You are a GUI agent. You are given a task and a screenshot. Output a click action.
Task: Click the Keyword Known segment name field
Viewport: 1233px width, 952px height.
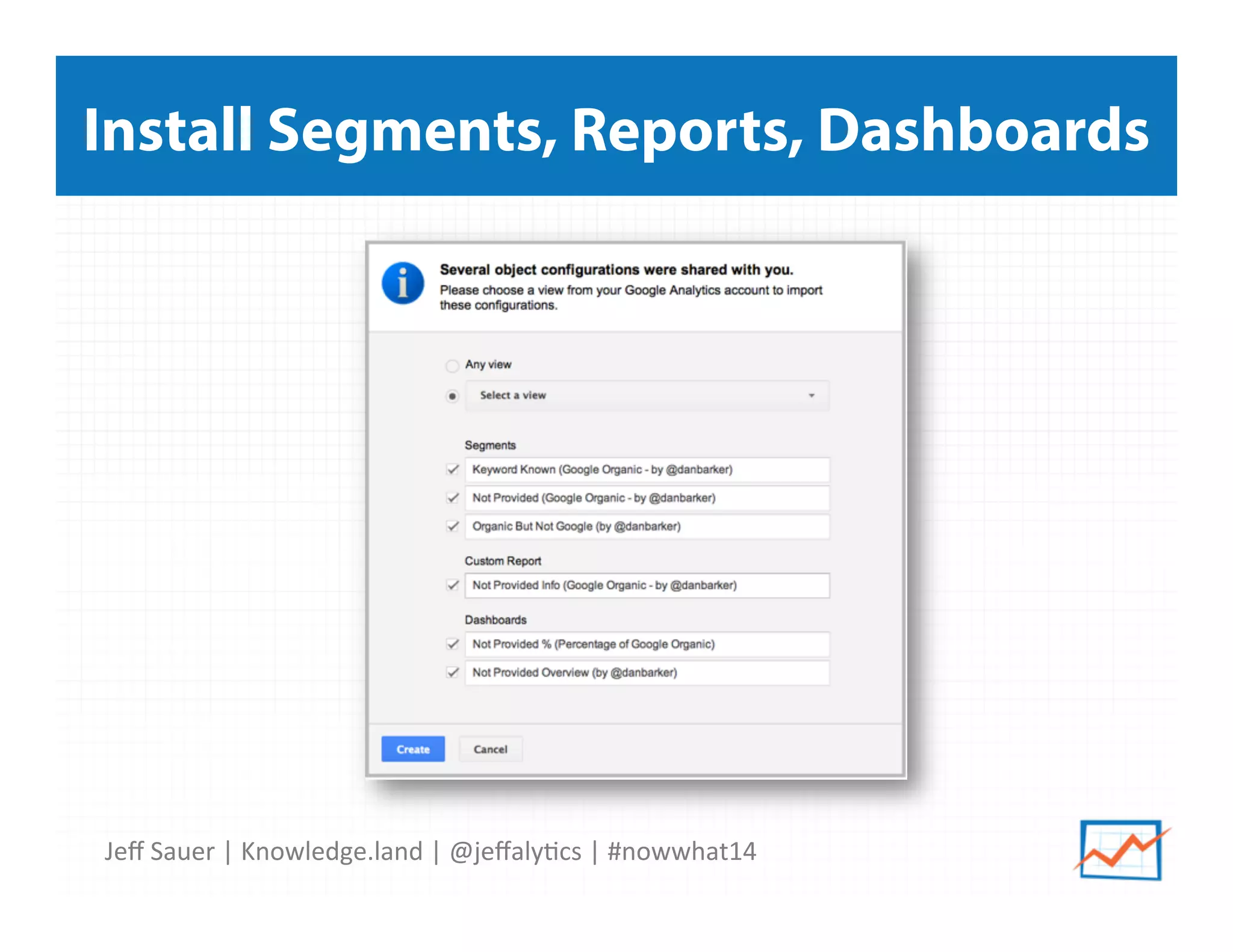(x=647, y=469)
